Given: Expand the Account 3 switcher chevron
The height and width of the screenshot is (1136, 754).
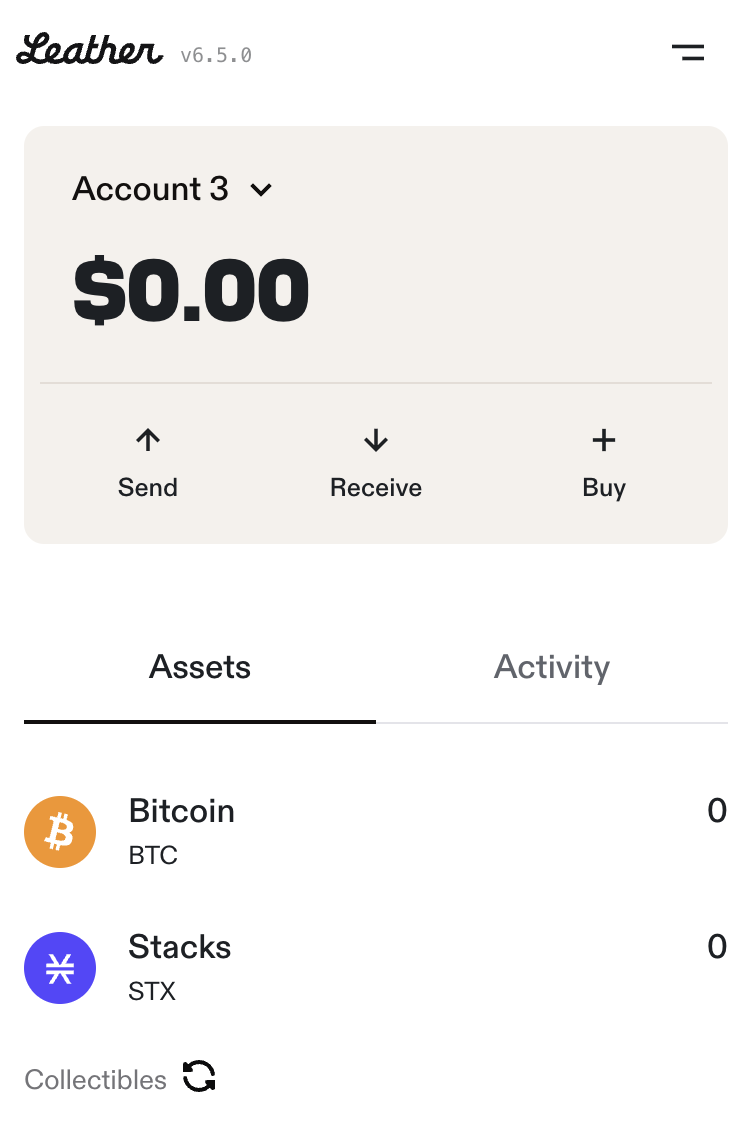Looking at the screenshot, I should tap(261, 190).
